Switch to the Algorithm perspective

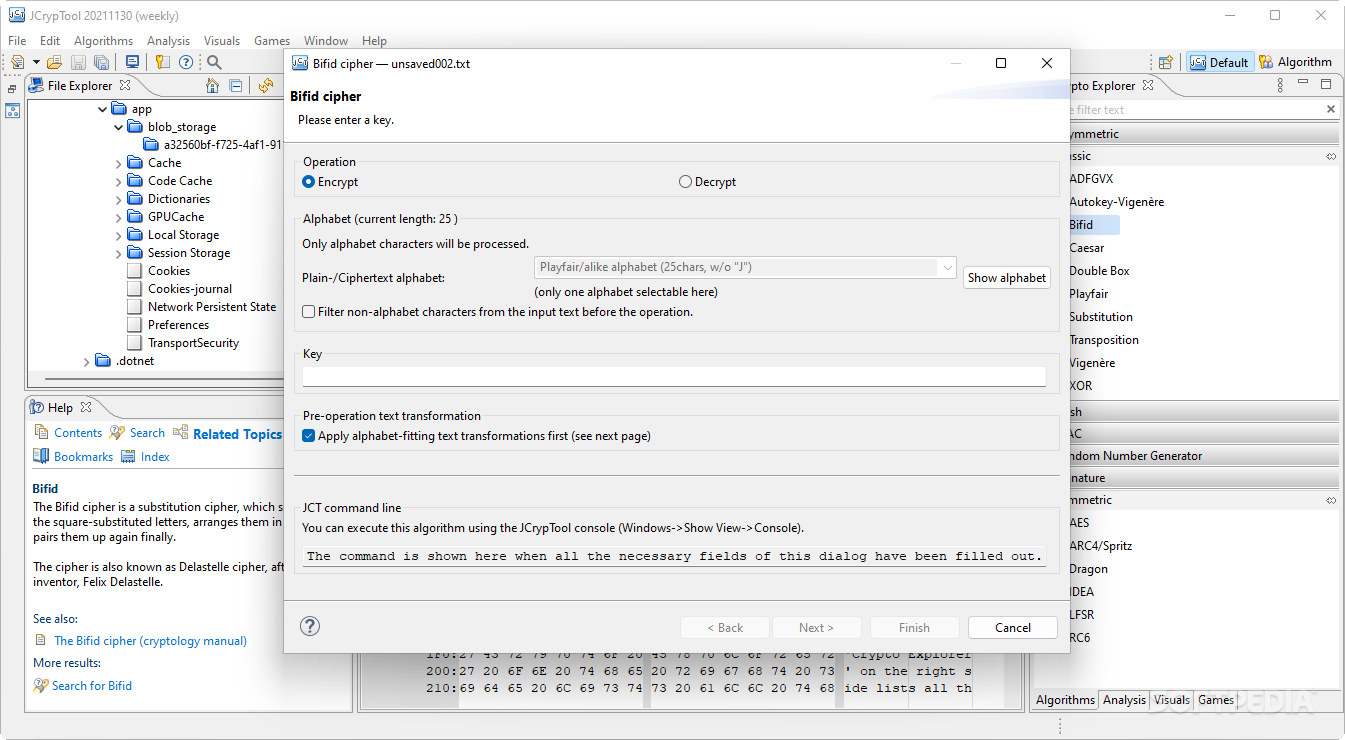(1295, 62)
